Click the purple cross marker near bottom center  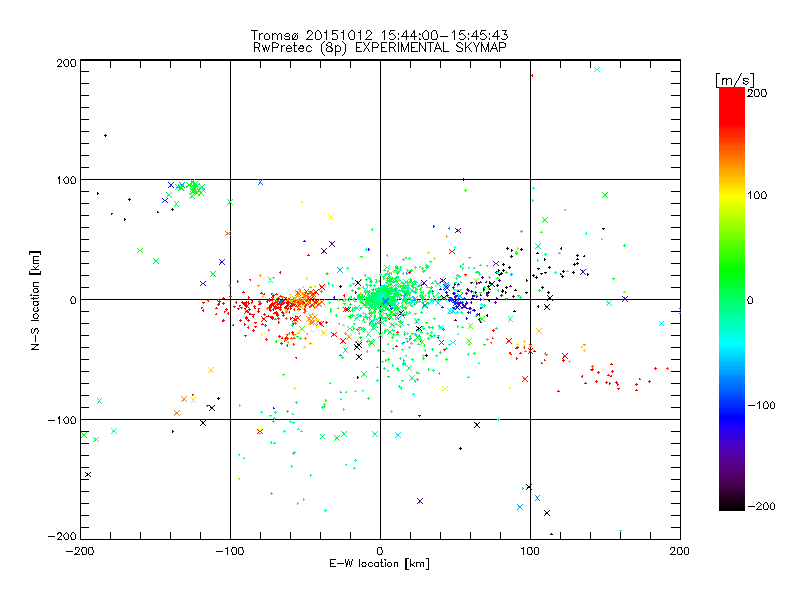(420, 501)
